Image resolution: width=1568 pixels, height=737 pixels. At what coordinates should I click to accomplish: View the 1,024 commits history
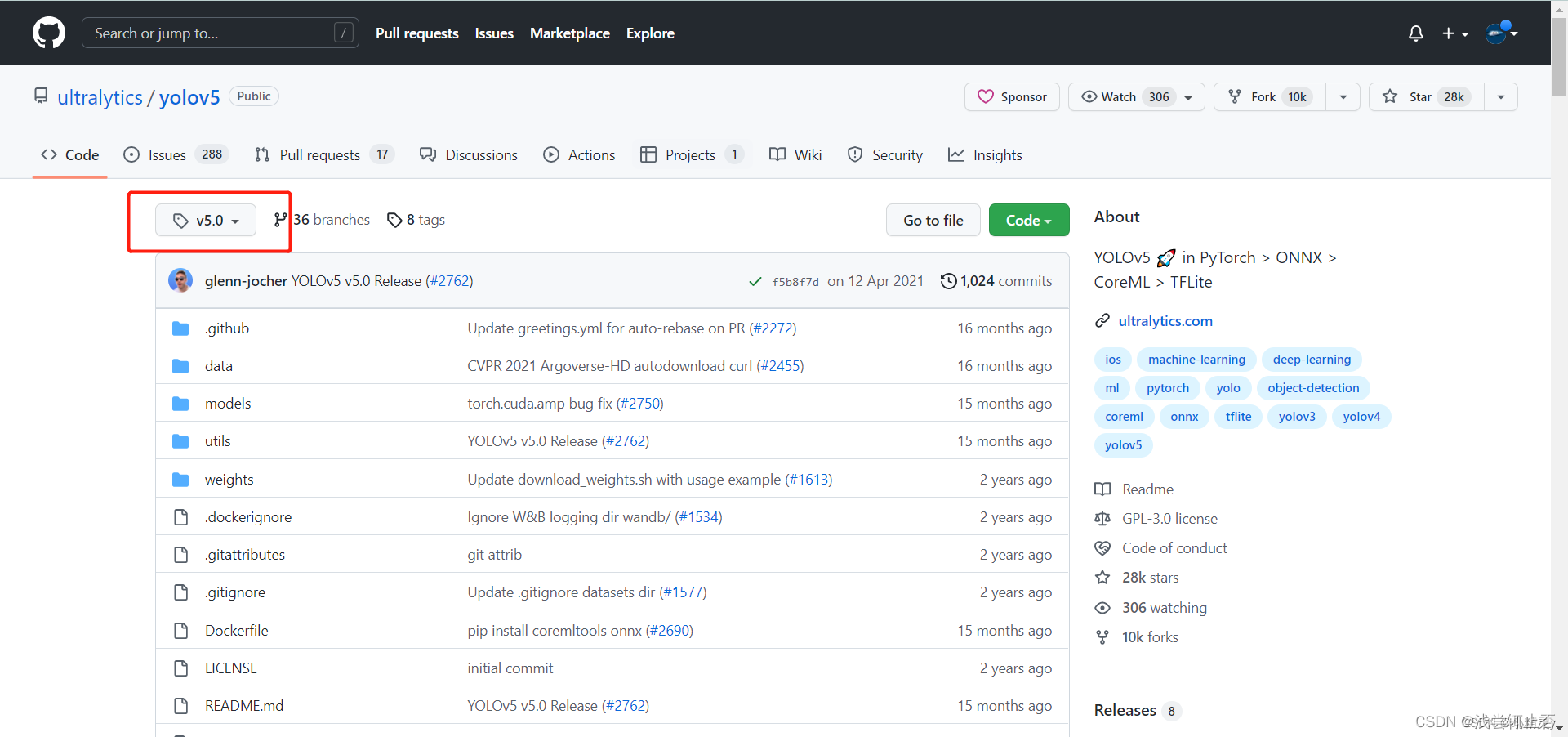click(996, 280)
